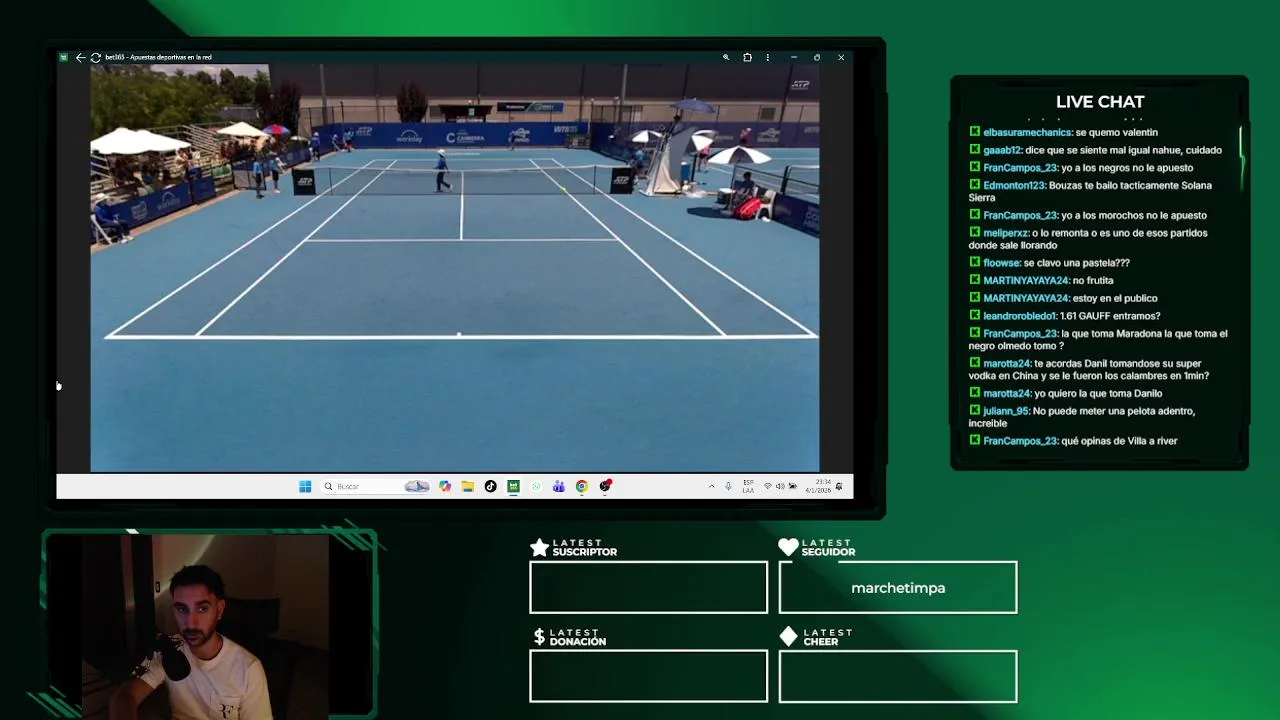Click username meliperxz in chat
The width and height of the screenshot is (1280, 720).
pyautogui.click(x=1006, y=233)
